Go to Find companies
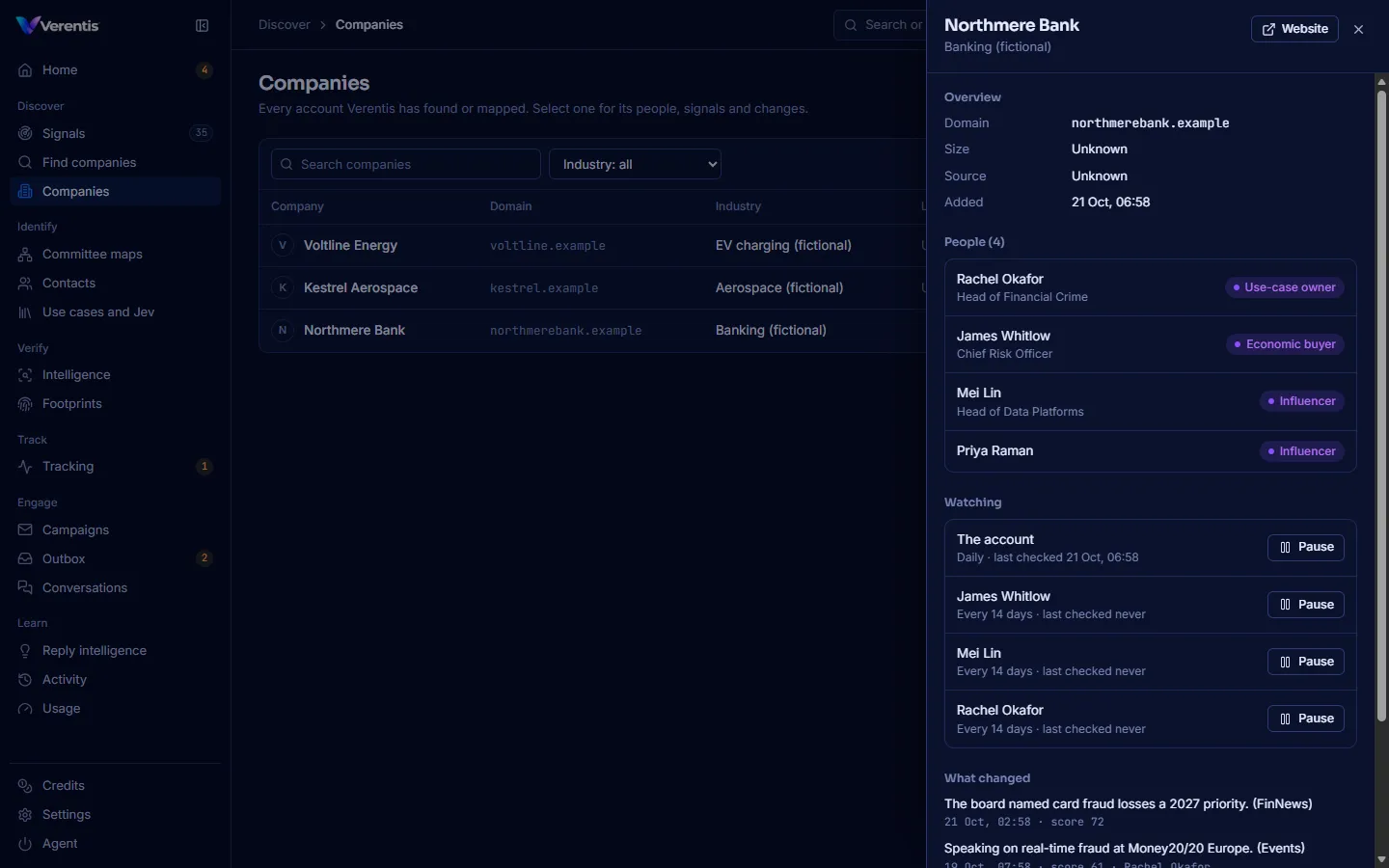Viewport: 1389px width, 868px height. [x=116, y=162]
